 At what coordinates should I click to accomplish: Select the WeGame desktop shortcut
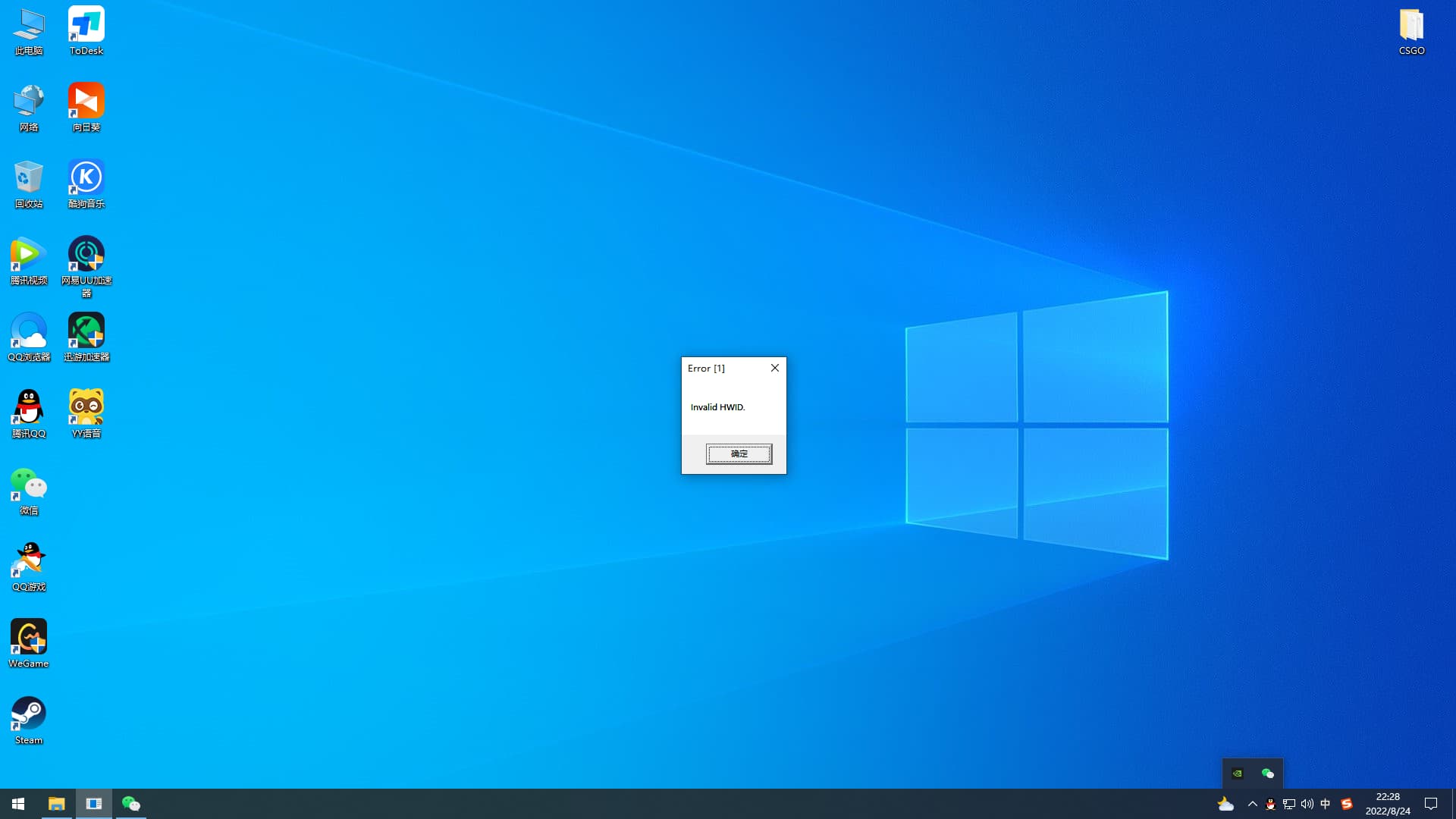28,642
